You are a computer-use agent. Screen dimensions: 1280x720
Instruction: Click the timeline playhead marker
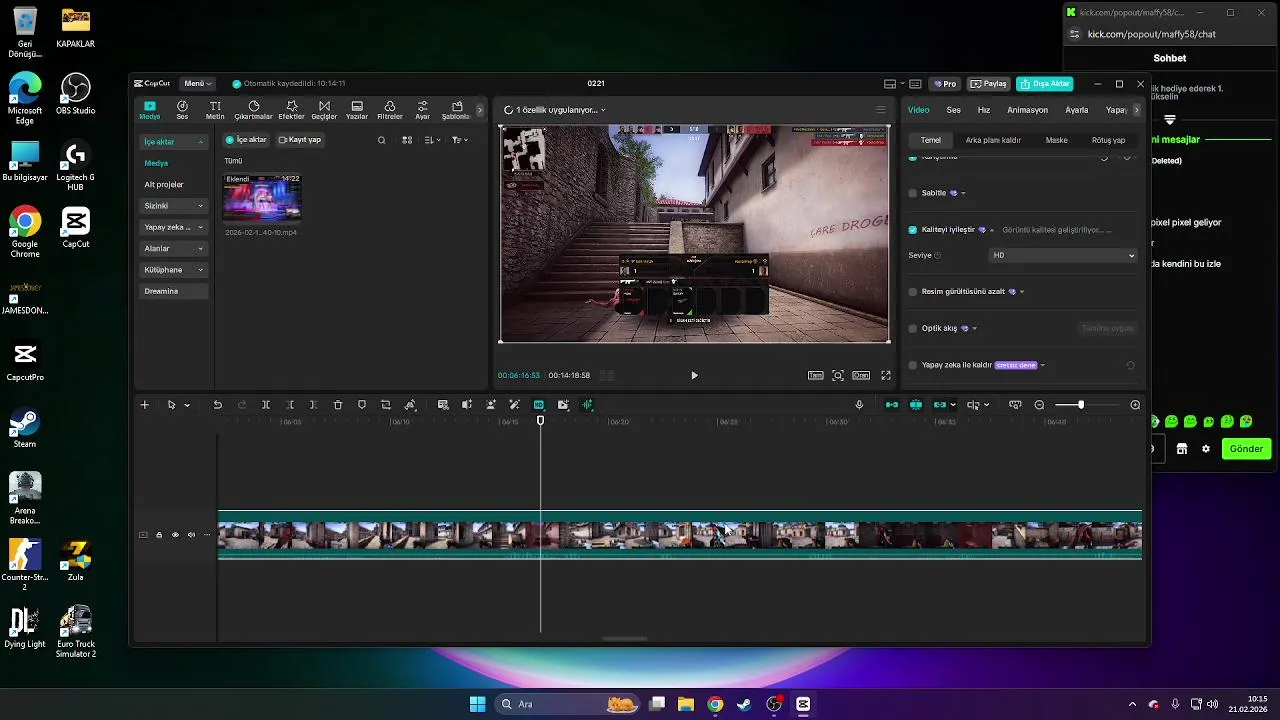[x=541, y=421]
